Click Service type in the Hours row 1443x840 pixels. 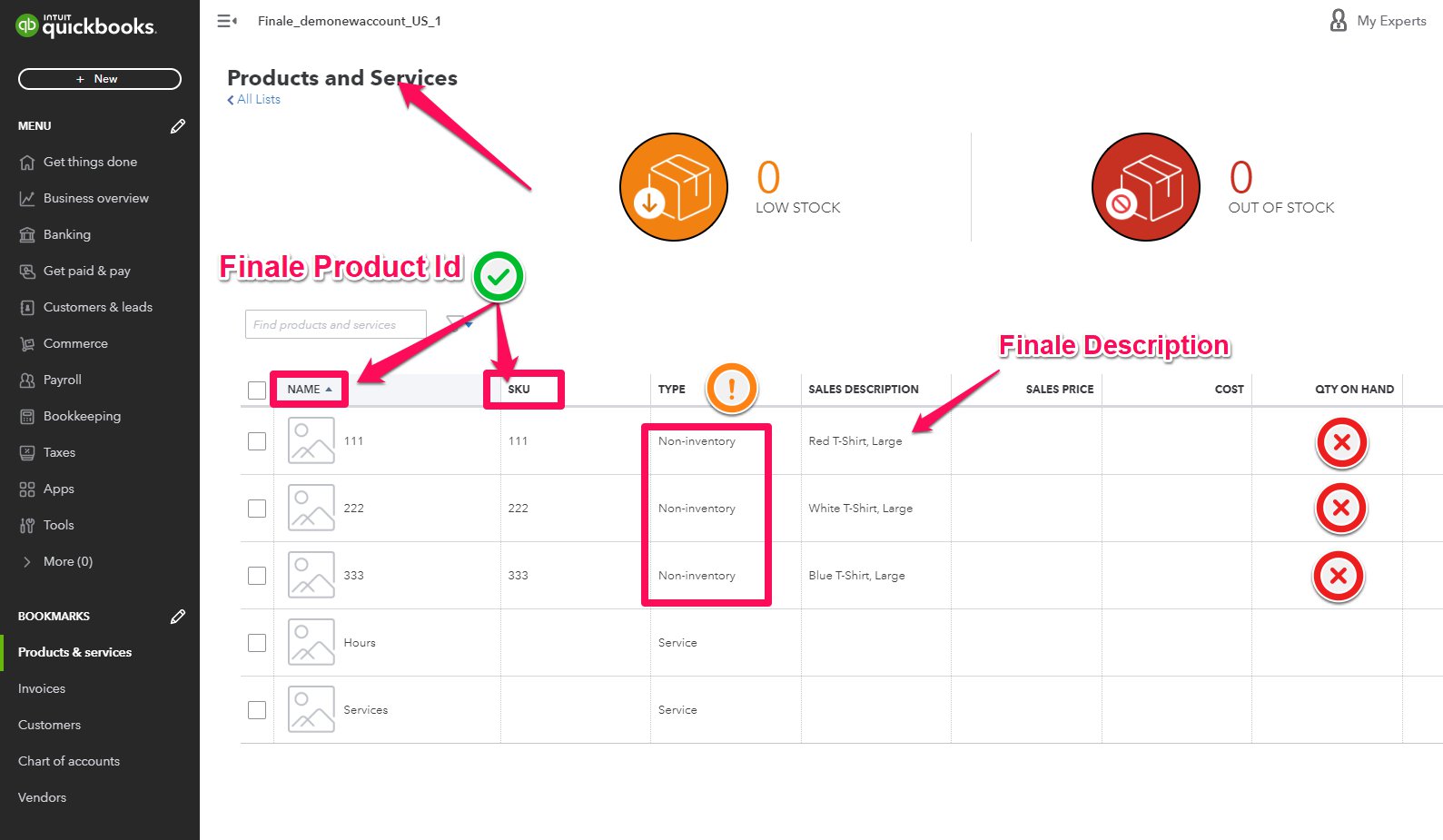[677, 643]
